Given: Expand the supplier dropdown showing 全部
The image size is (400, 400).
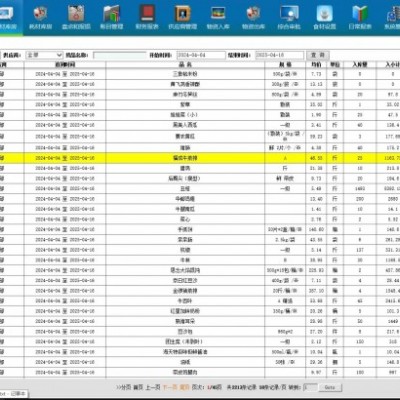Looking at the screenshot, I should pyautogui.click(x=44, y=55).
